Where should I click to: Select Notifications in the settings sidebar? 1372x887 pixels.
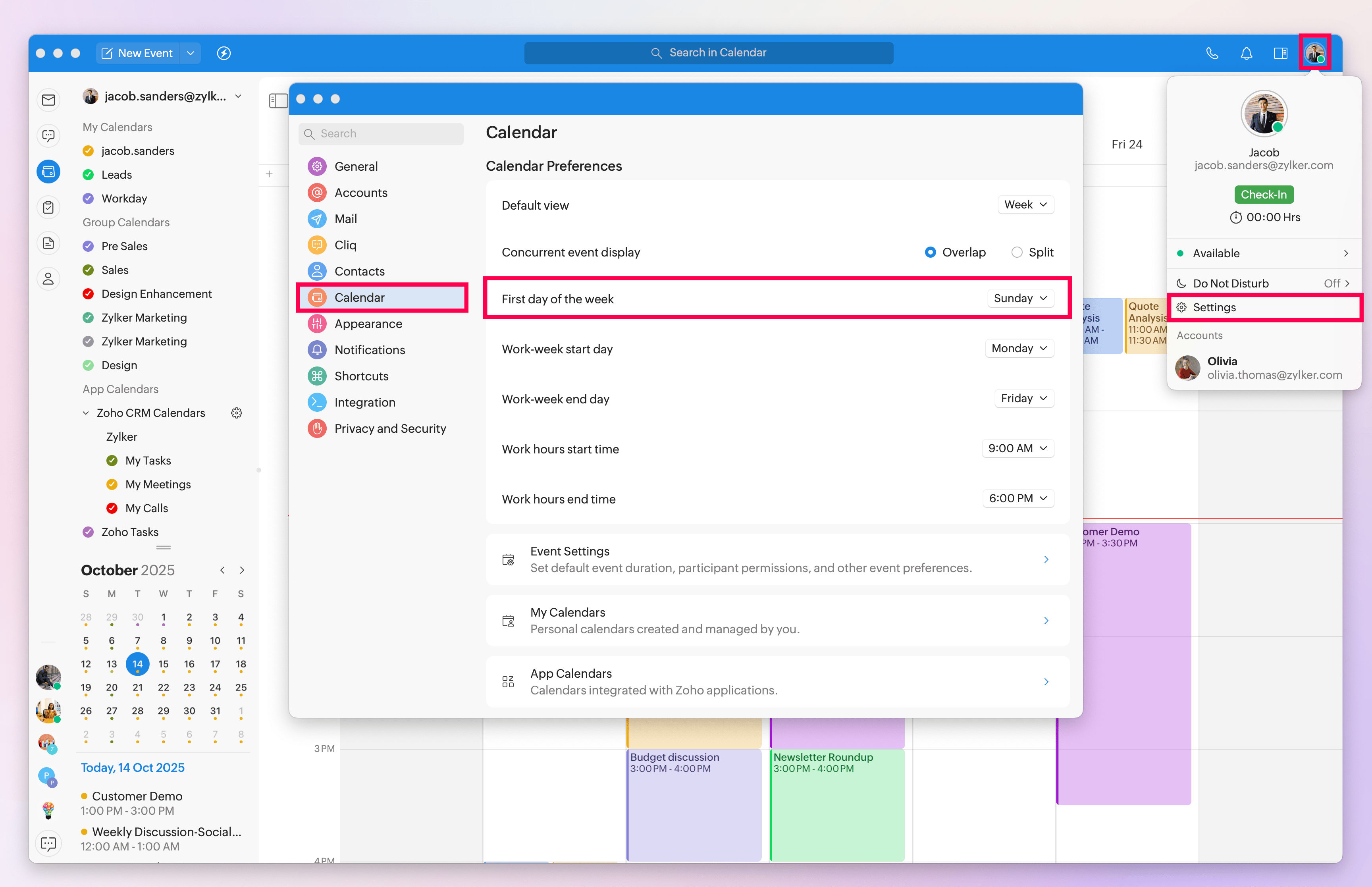coord(369,350)
